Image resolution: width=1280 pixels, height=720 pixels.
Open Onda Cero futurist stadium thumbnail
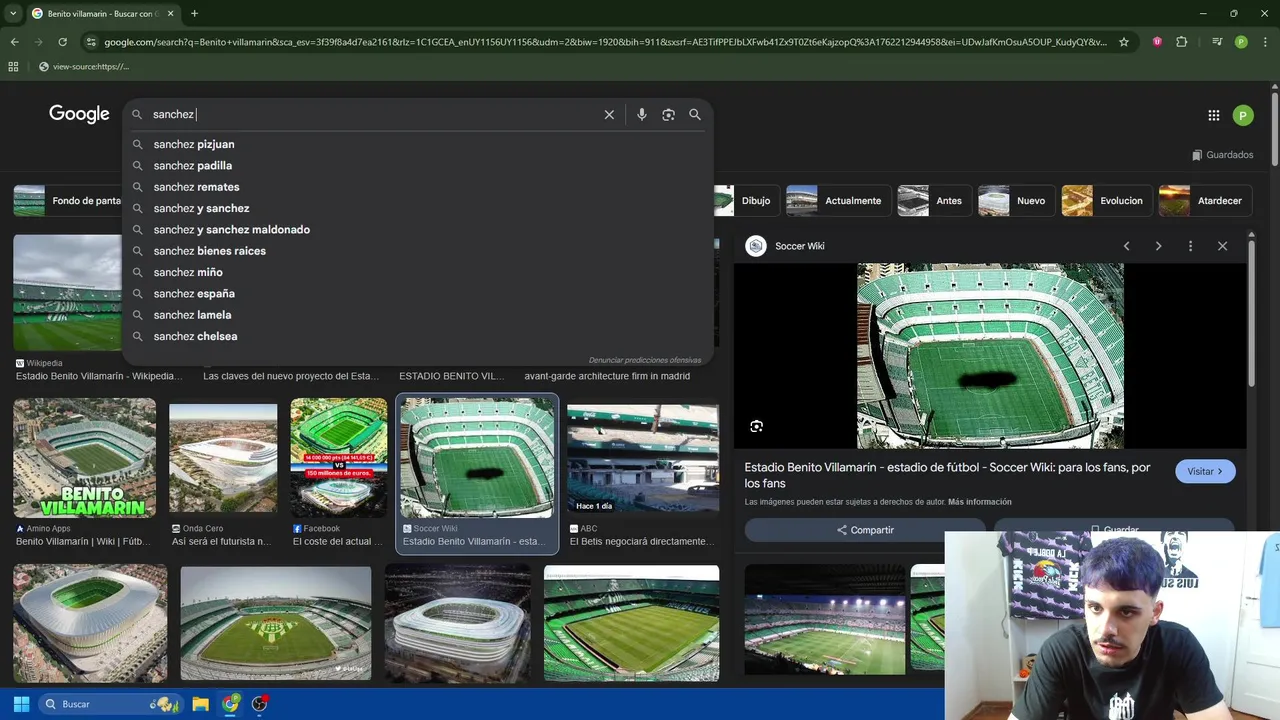pos(223,458)
